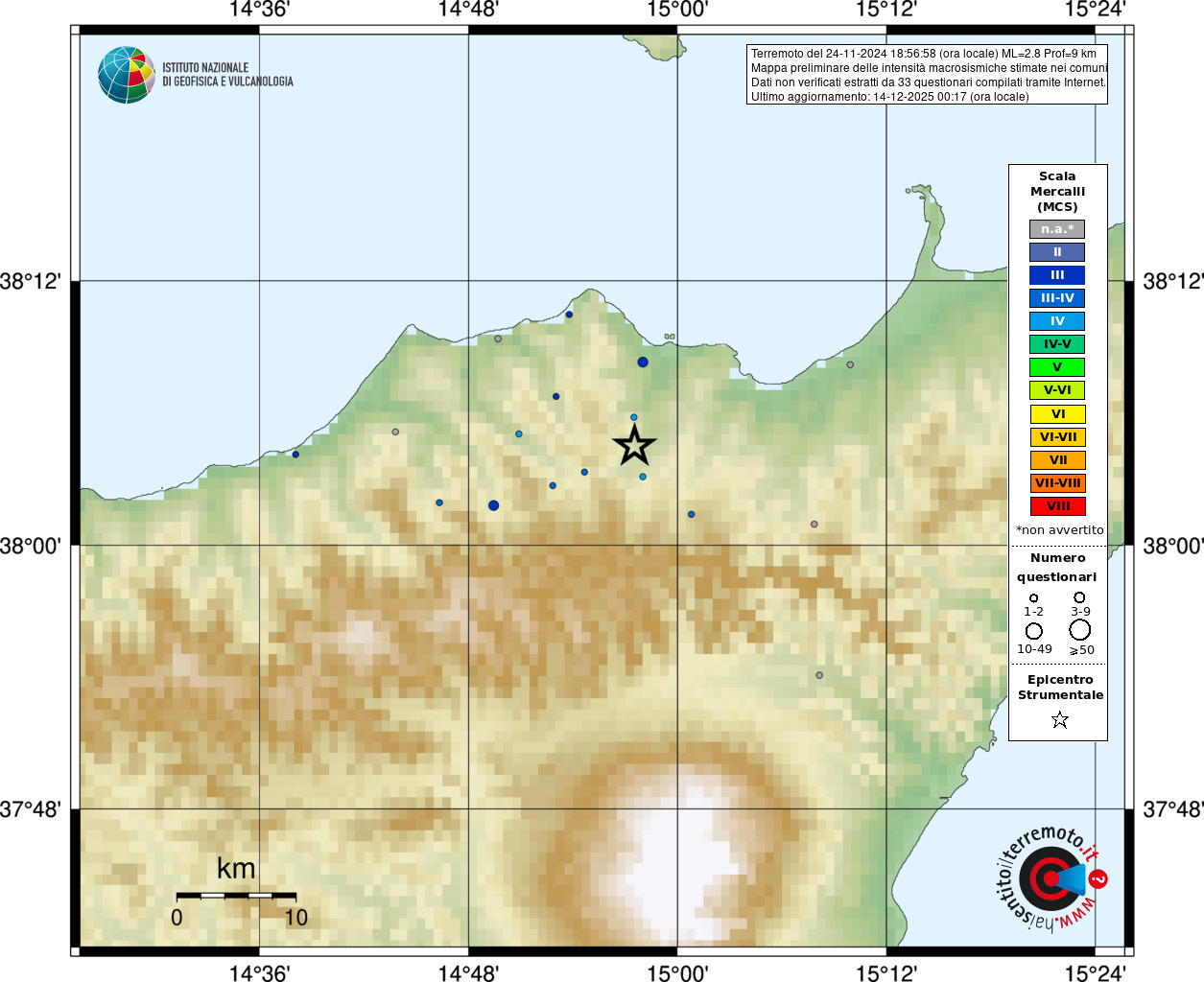The height and width of the screenshot is (982, 1204).
Task: Select the light blue IV swatch
Action: (1057, 321)
